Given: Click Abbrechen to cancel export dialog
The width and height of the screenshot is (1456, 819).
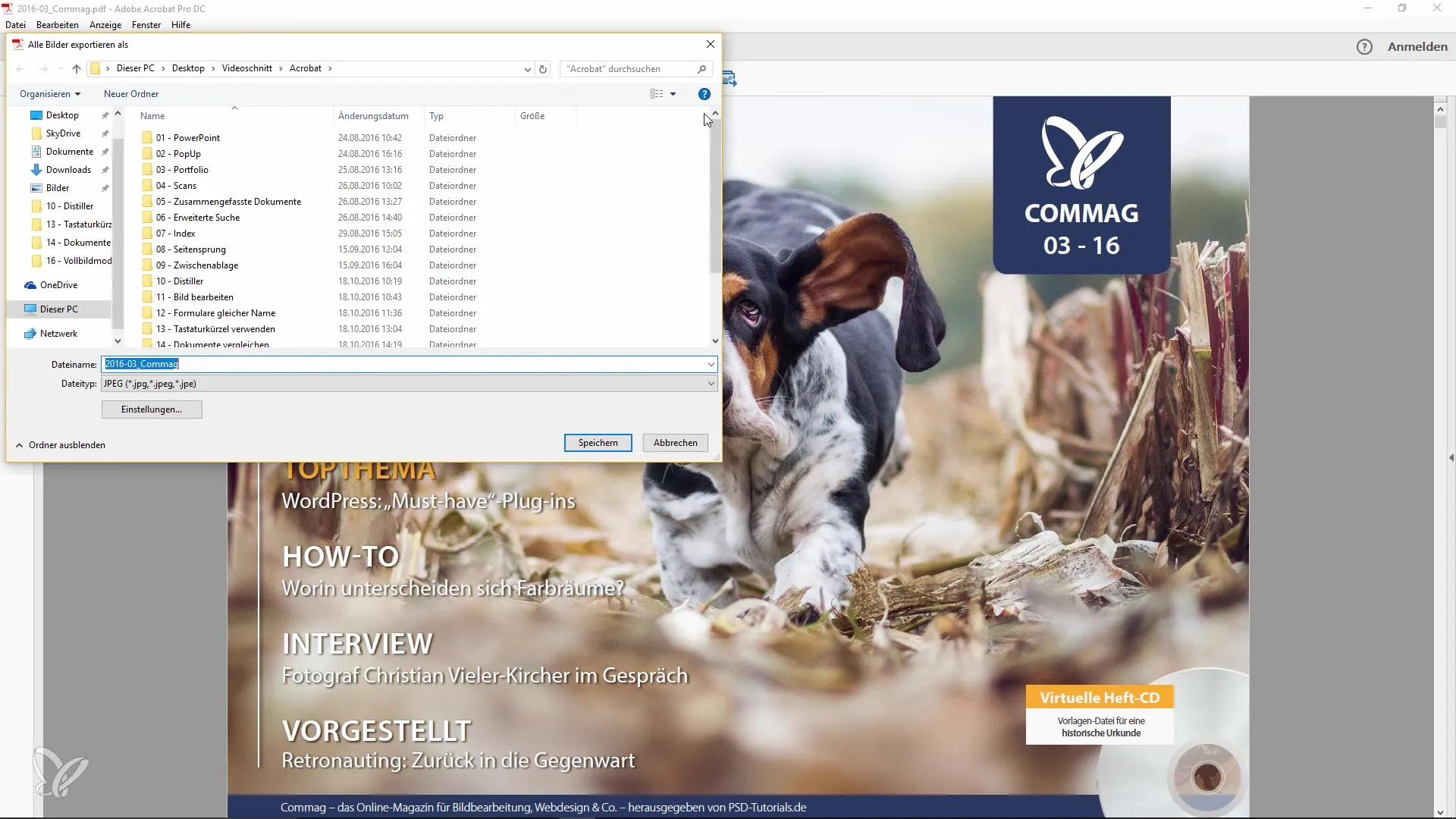Looking at the screenshot, I should coord(675,442).
